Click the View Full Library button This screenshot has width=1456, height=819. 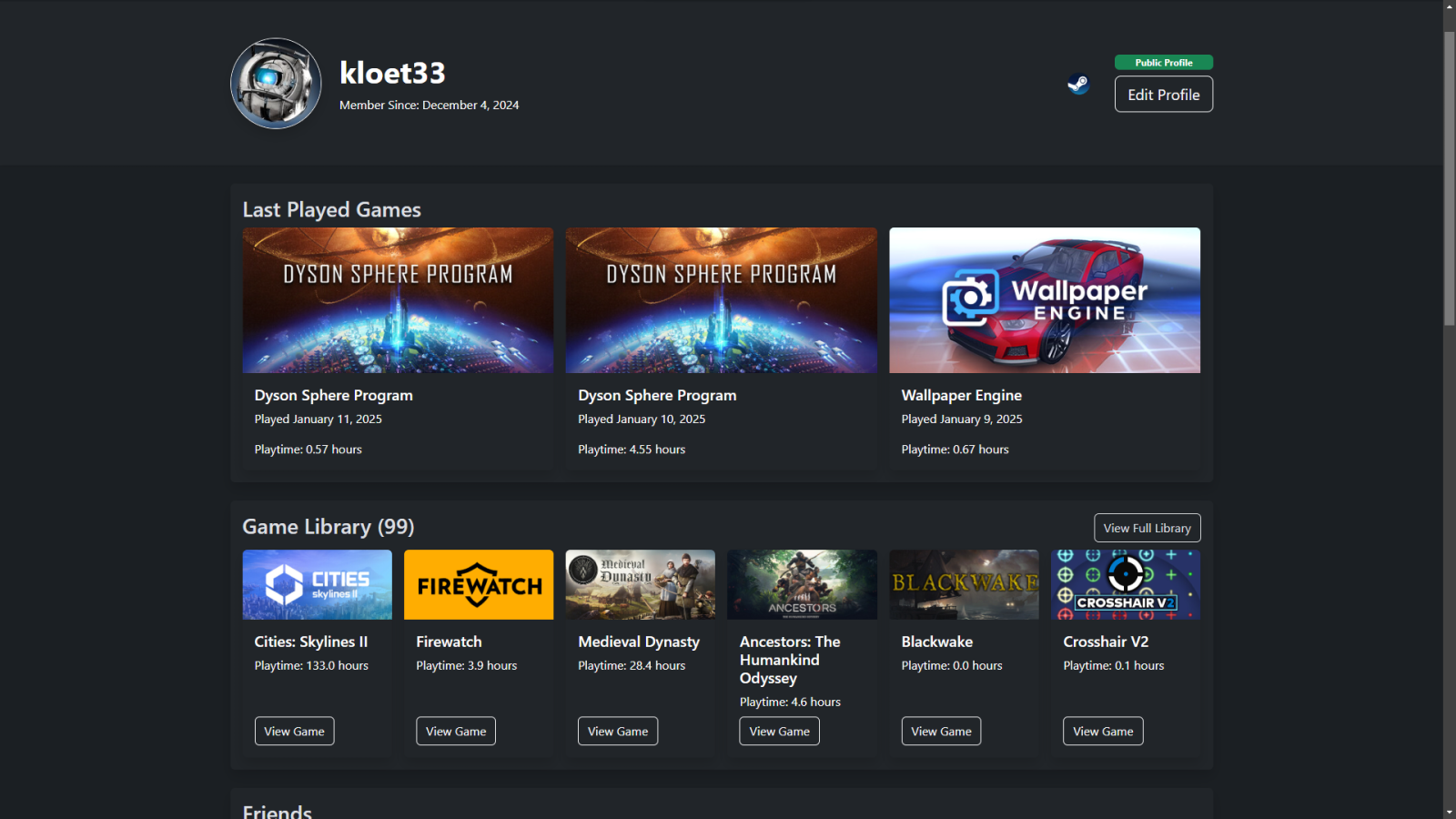click(1147, 528)
